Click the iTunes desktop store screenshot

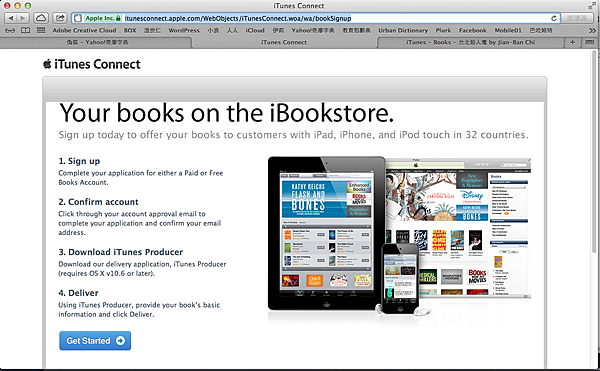(458, 228)
